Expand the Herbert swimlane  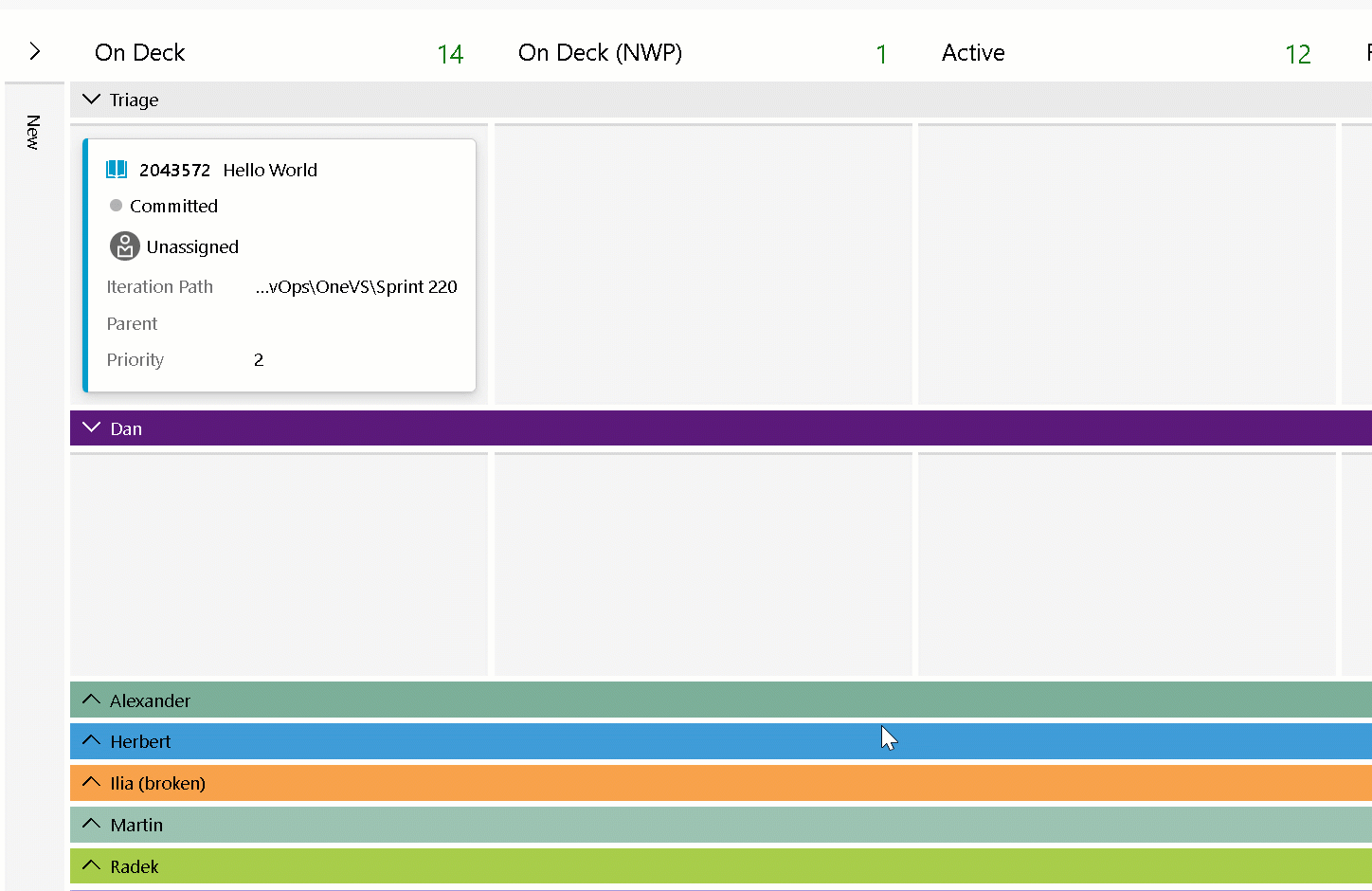[92, 741]
